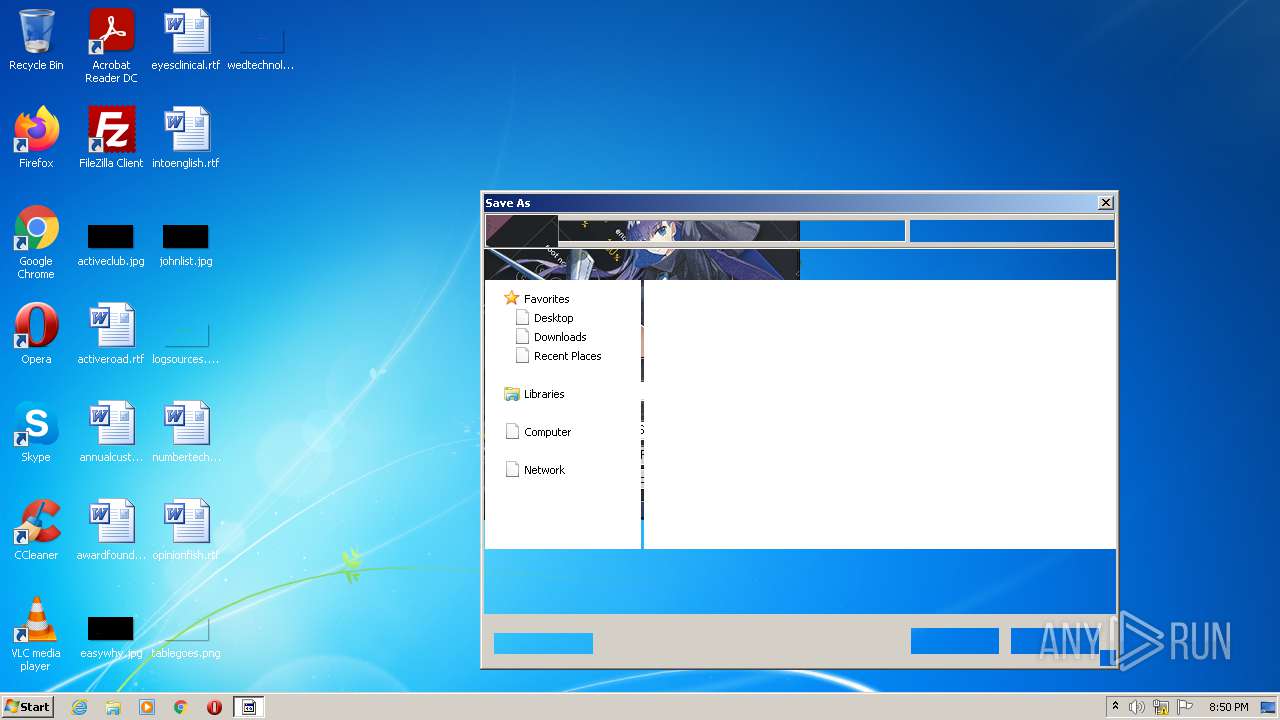This screenshot has width=1280, height=720.
Task: Select the awardfound... rtf desktop file
Action: (x=111, y=530)
